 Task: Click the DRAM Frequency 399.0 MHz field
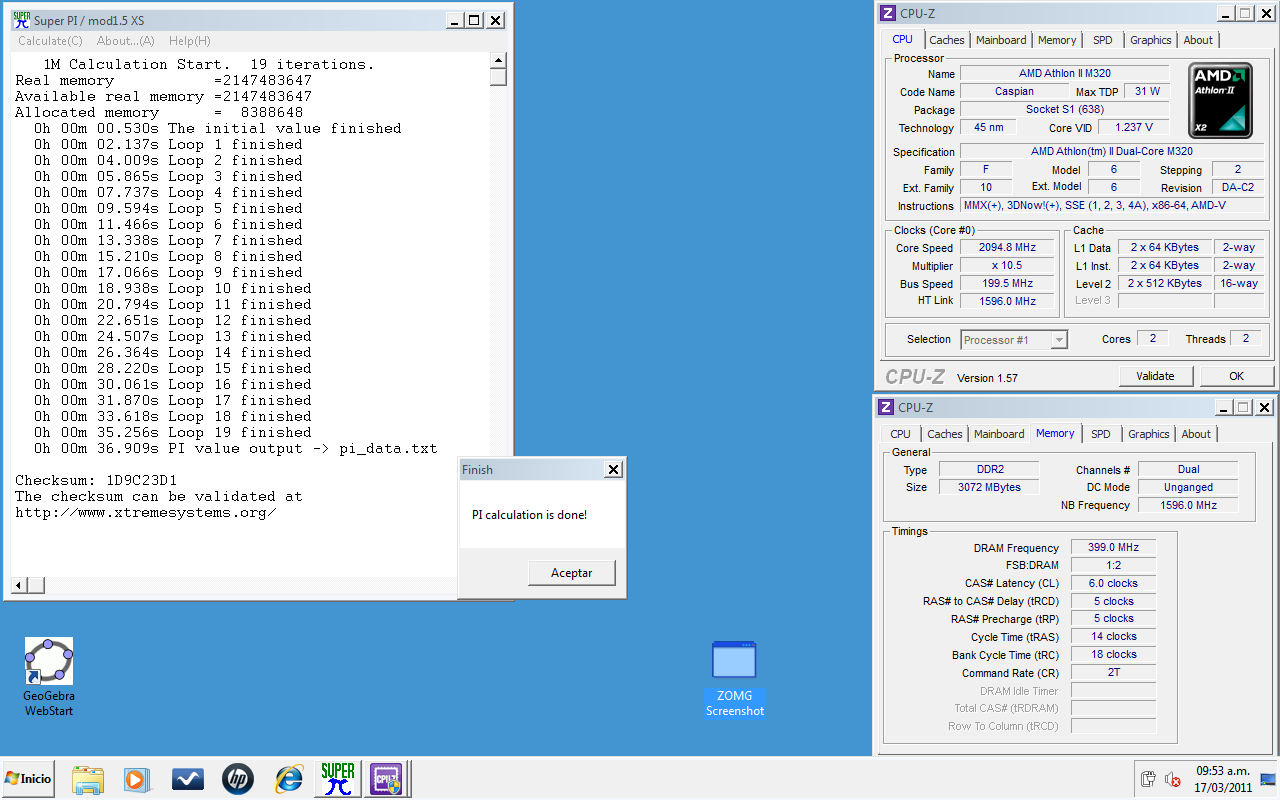(1113, 548)
